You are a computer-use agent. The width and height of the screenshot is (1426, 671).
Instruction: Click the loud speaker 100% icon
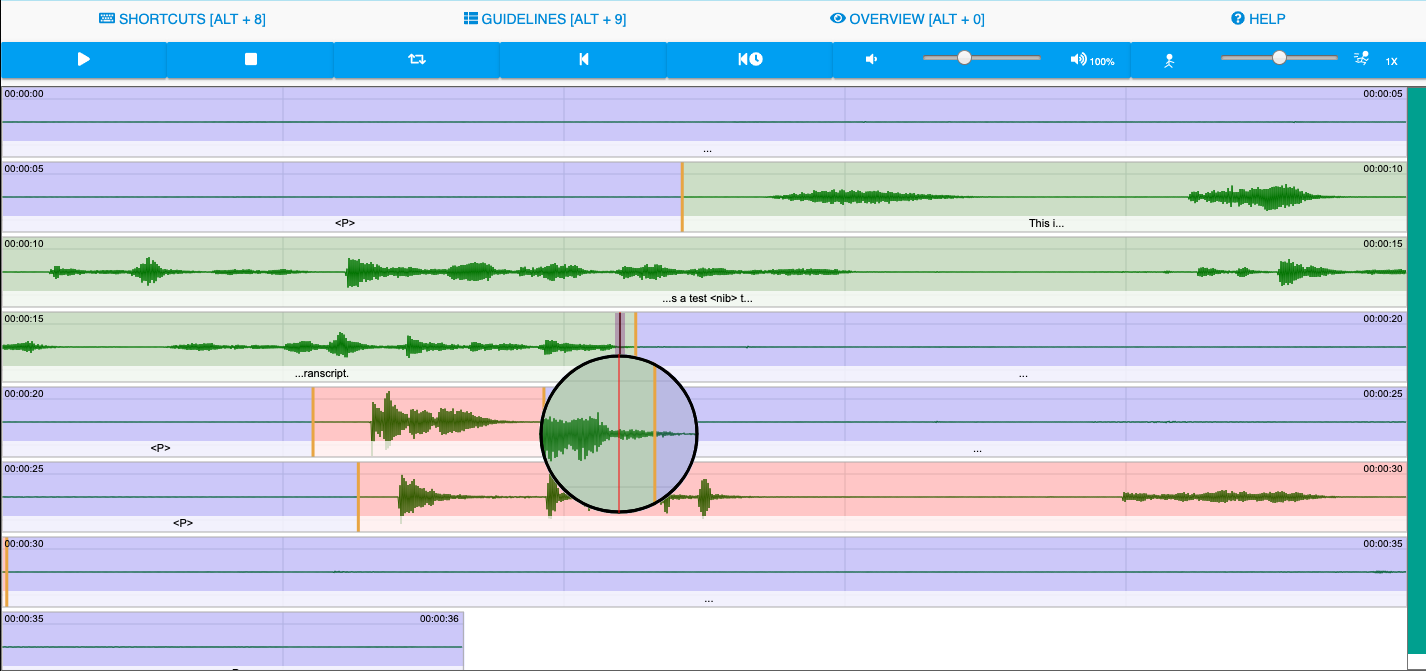point(1079,60)
